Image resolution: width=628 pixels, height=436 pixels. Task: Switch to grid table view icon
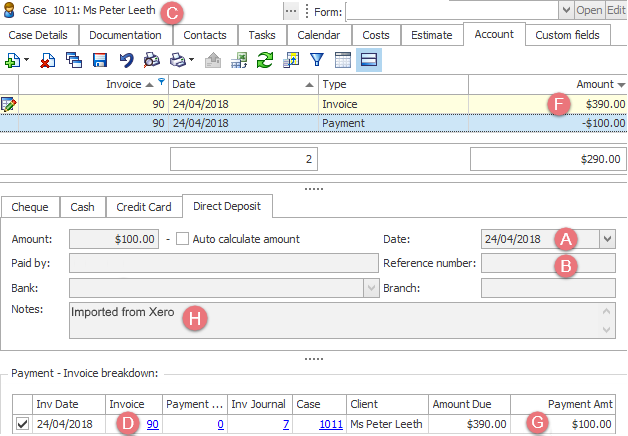pos(343,60)
